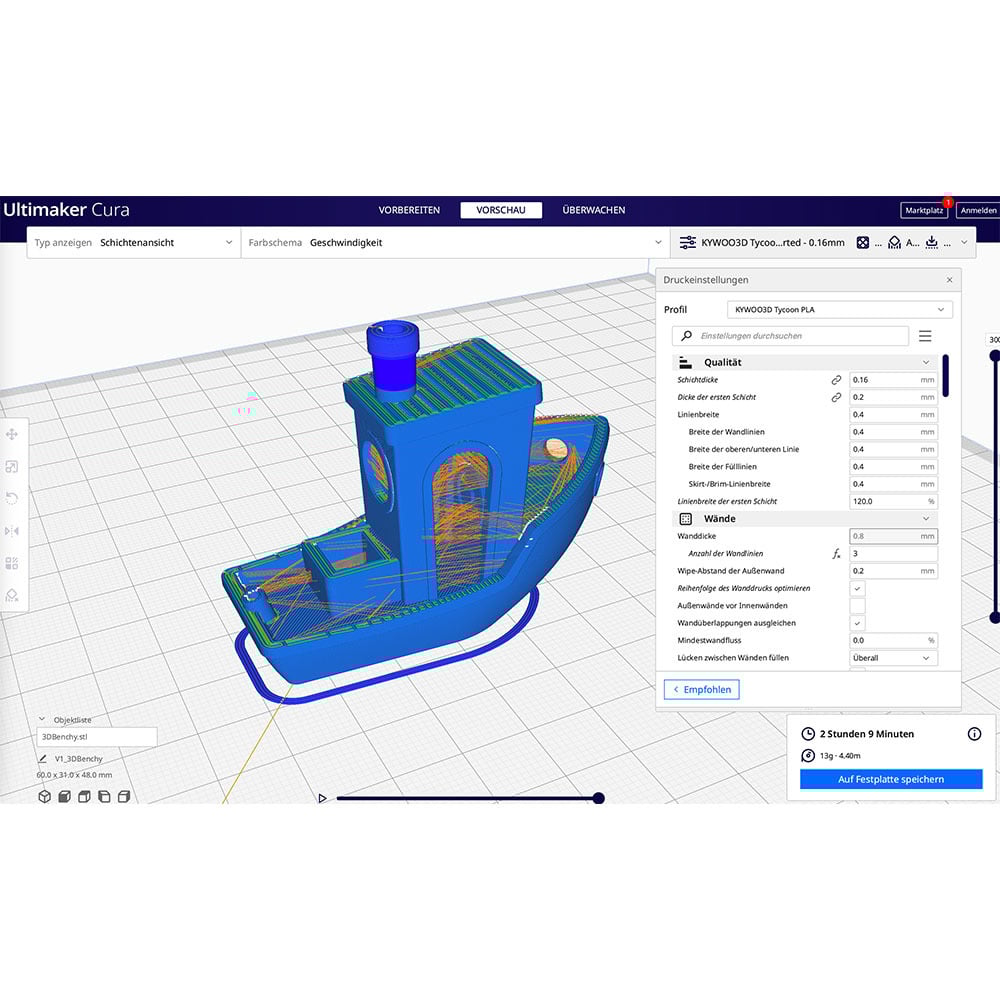The width and height of the screenshot is (1000, 1000).
Task: Click the settings panel scrollbar
Action: click(x=945, y=376)
